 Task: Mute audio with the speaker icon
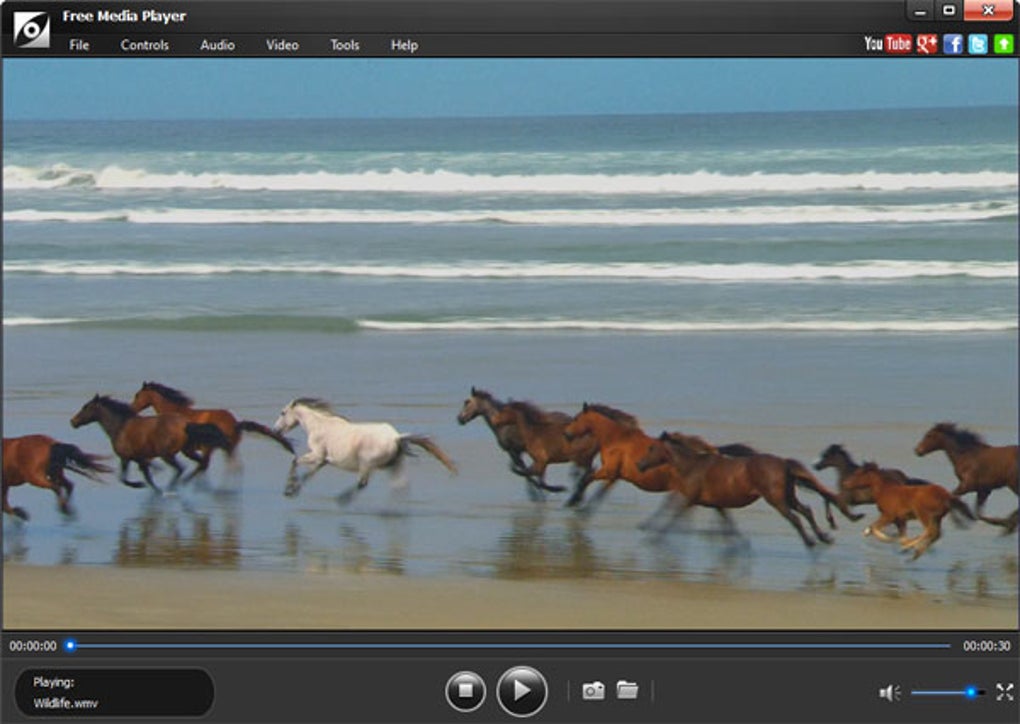point(889,693)
